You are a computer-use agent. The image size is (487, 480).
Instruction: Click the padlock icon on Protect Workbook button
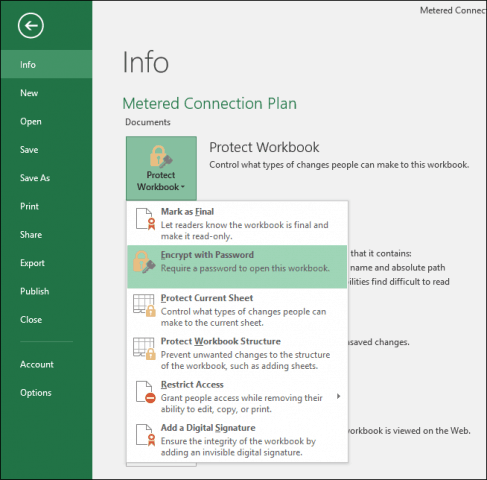point(161,156)
